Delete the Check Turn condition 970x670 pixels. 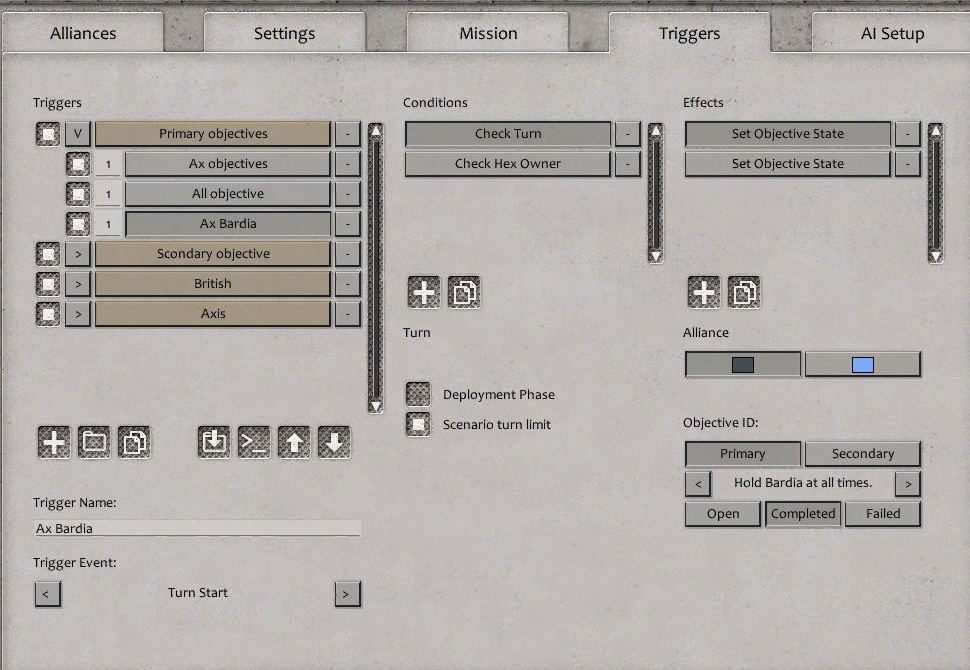tap(627, 134)
